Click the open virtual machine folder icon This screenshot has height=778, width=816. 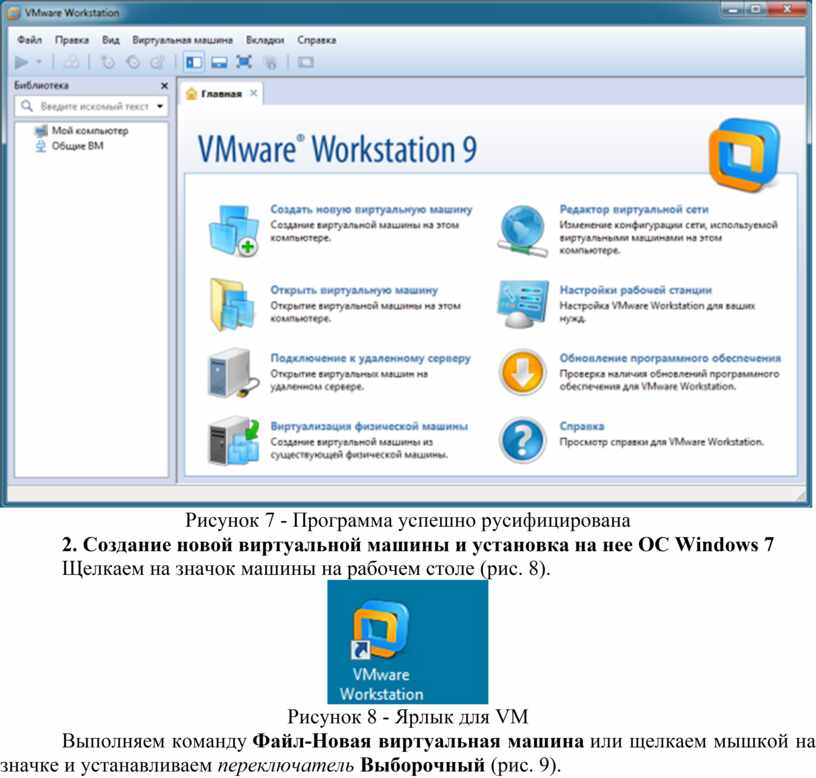(233, 305)
